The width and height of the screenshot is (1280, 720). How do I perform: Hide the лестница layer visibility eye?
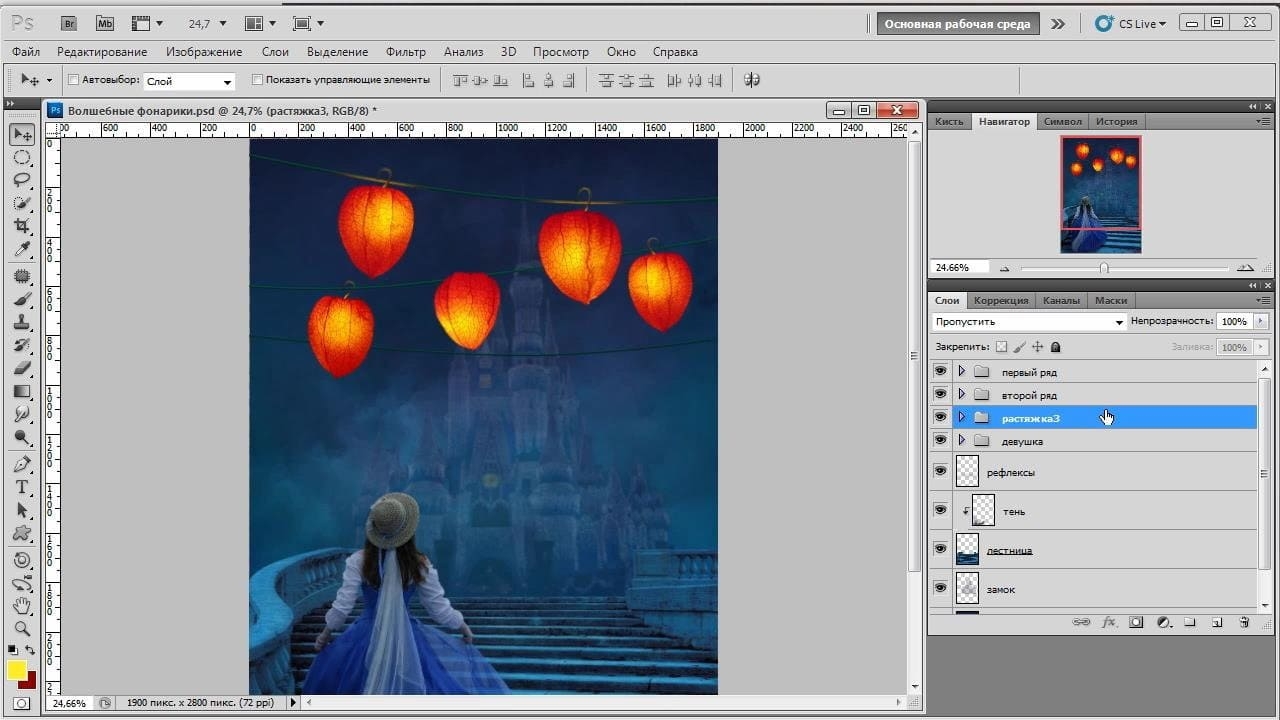pyautogui.click(x=940, y=549)
